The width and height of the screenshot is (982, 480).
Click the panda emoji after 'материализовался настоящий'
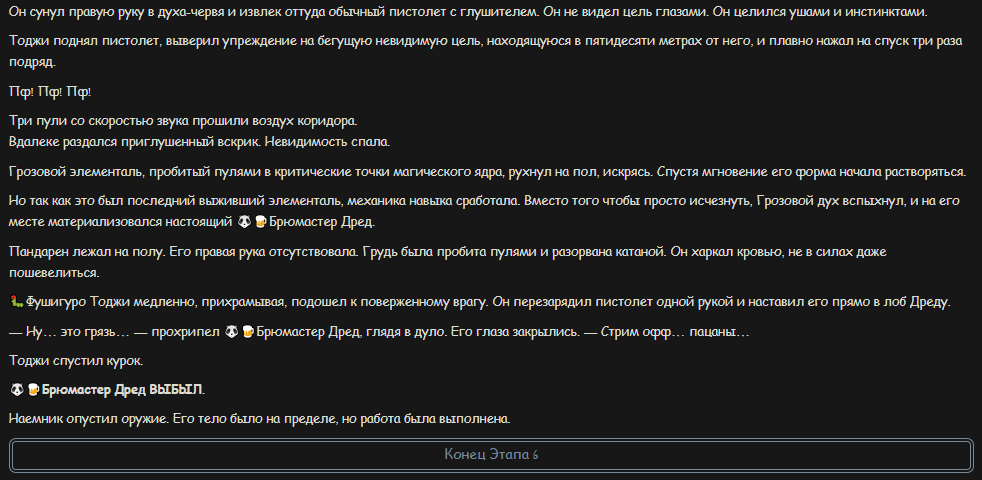coord(245,222)
